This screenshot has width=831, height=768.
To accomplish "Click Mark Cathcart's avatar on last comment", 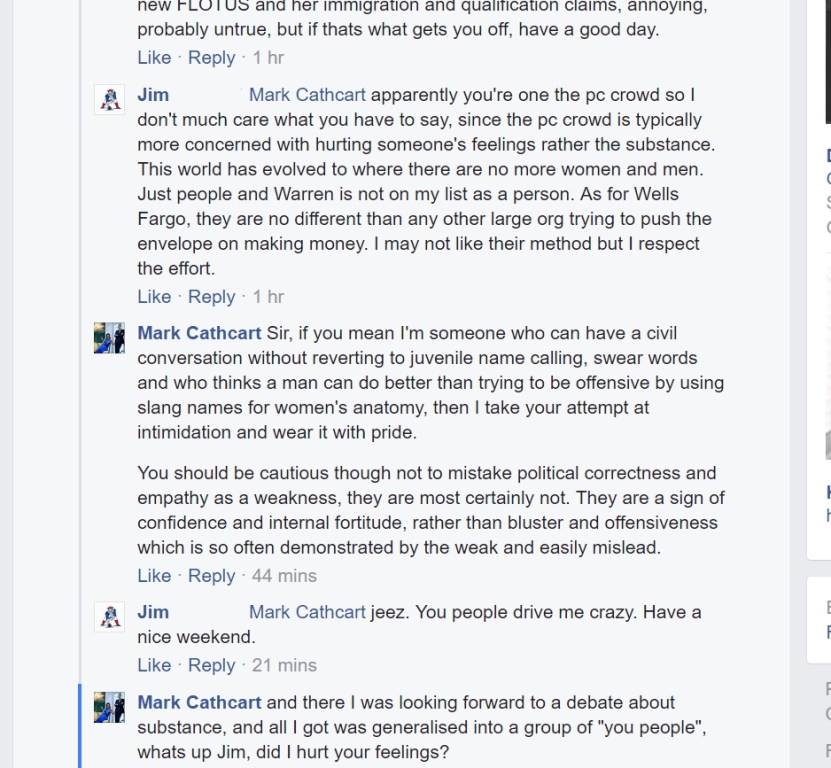I will 110,707.
